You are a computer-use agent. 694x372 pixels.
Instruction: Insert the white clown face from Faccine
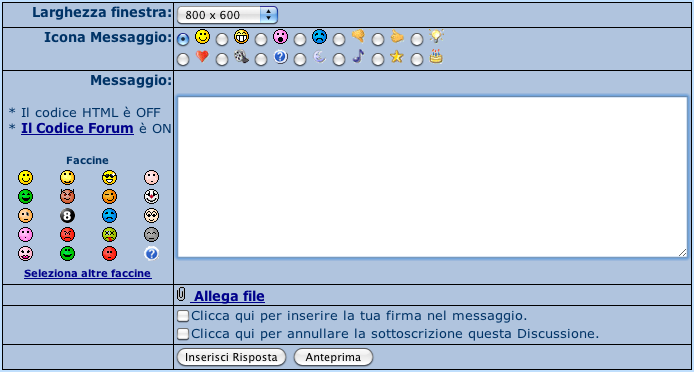[x=151, y=196]
